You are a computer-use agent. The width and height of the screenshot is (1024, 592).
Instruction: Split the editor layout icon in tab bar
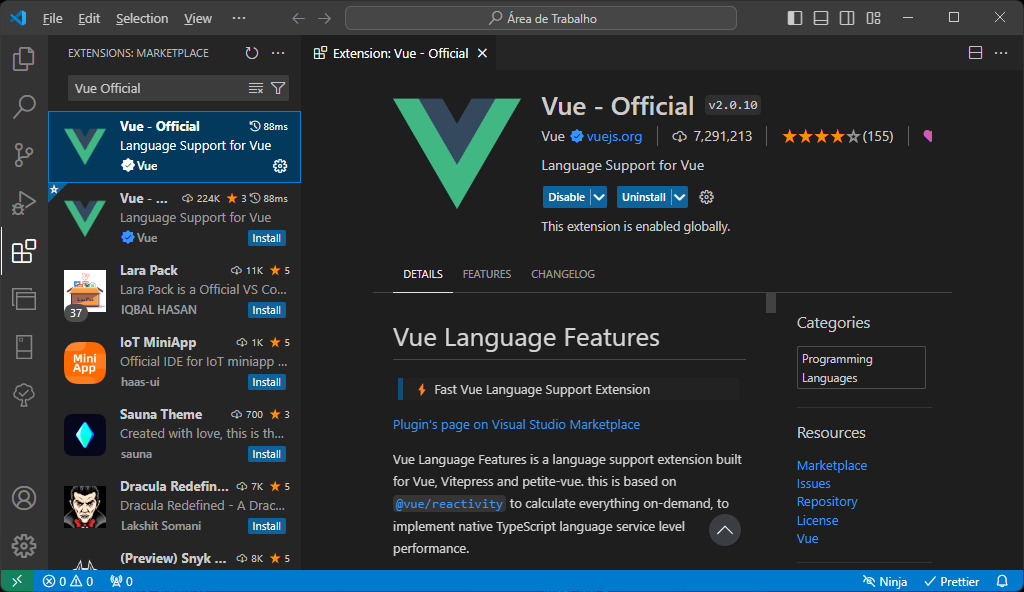pyautogui.click(x=975, y=53)
